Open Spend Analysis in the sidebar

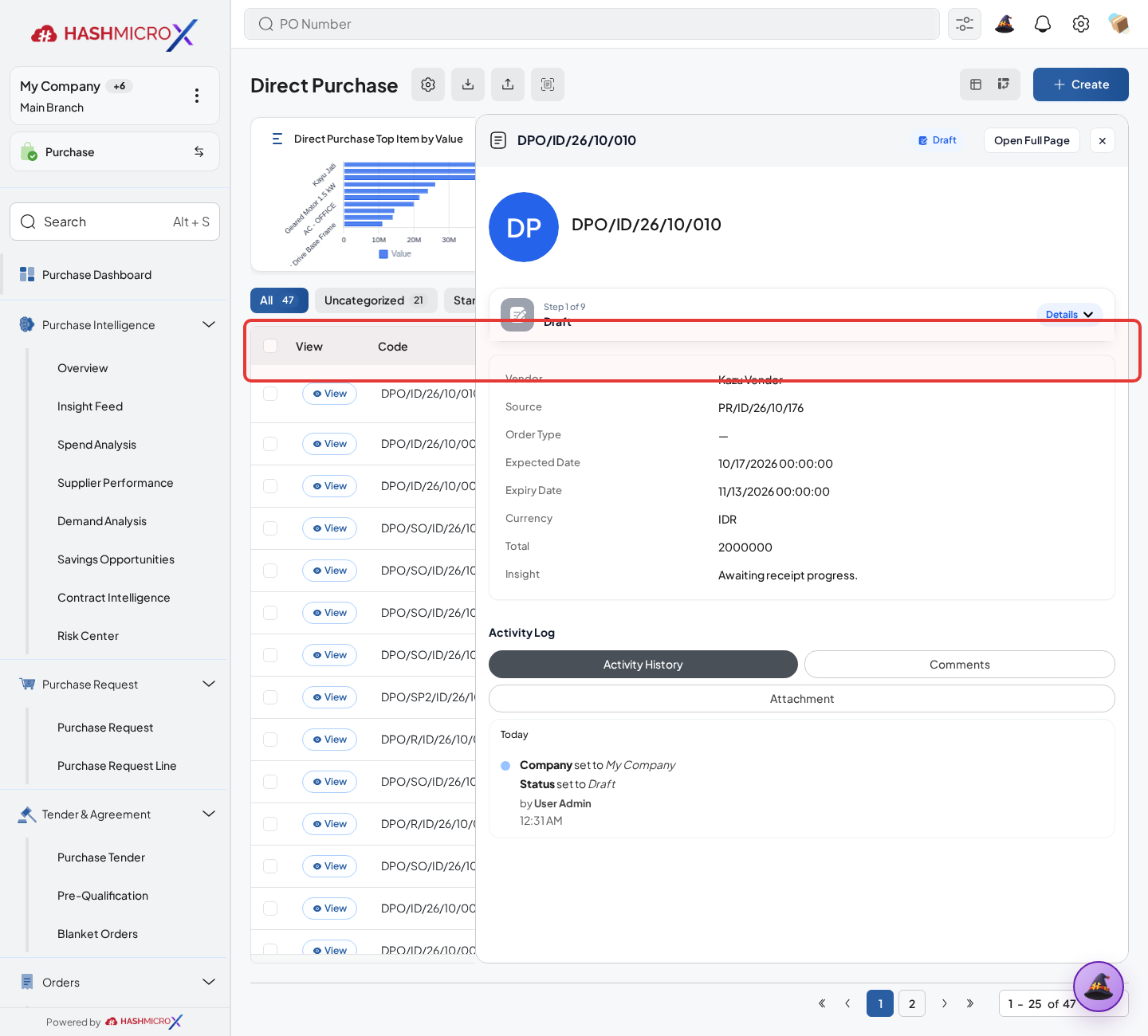coord(96,445)
